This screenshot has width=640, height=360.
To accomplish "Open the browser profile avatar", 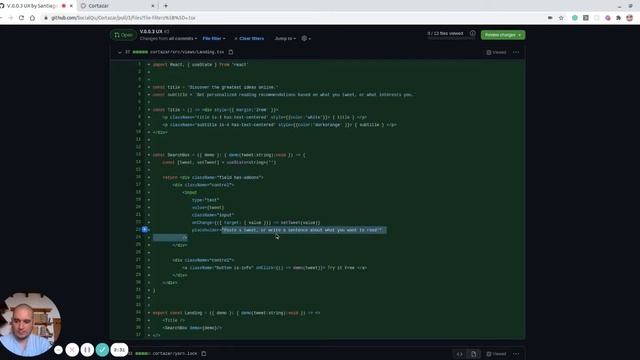I will pyautogui.click(x=629, y=18).
